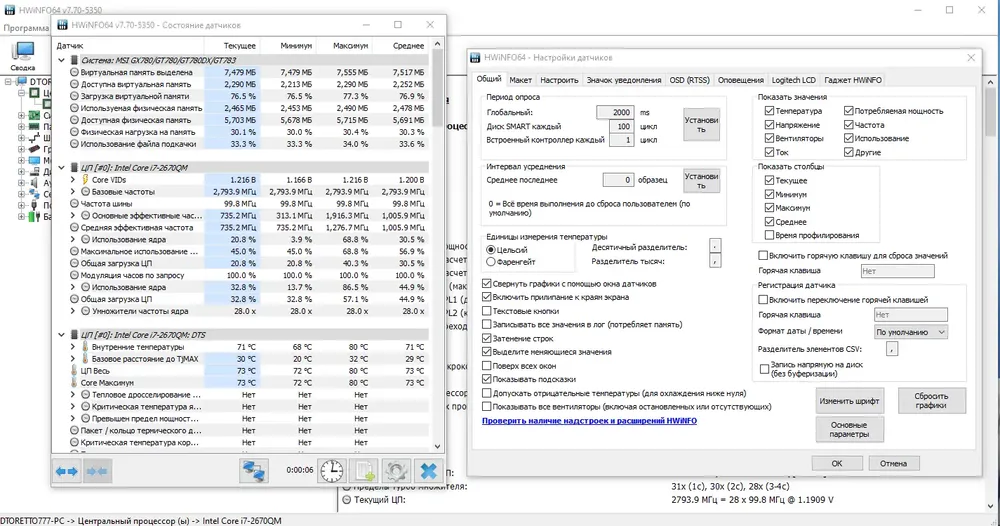Image resolution: width=1000 pixels, height=526 pixels.
Task: Uncheck the Температура show values checkbox
Action: 769,111
